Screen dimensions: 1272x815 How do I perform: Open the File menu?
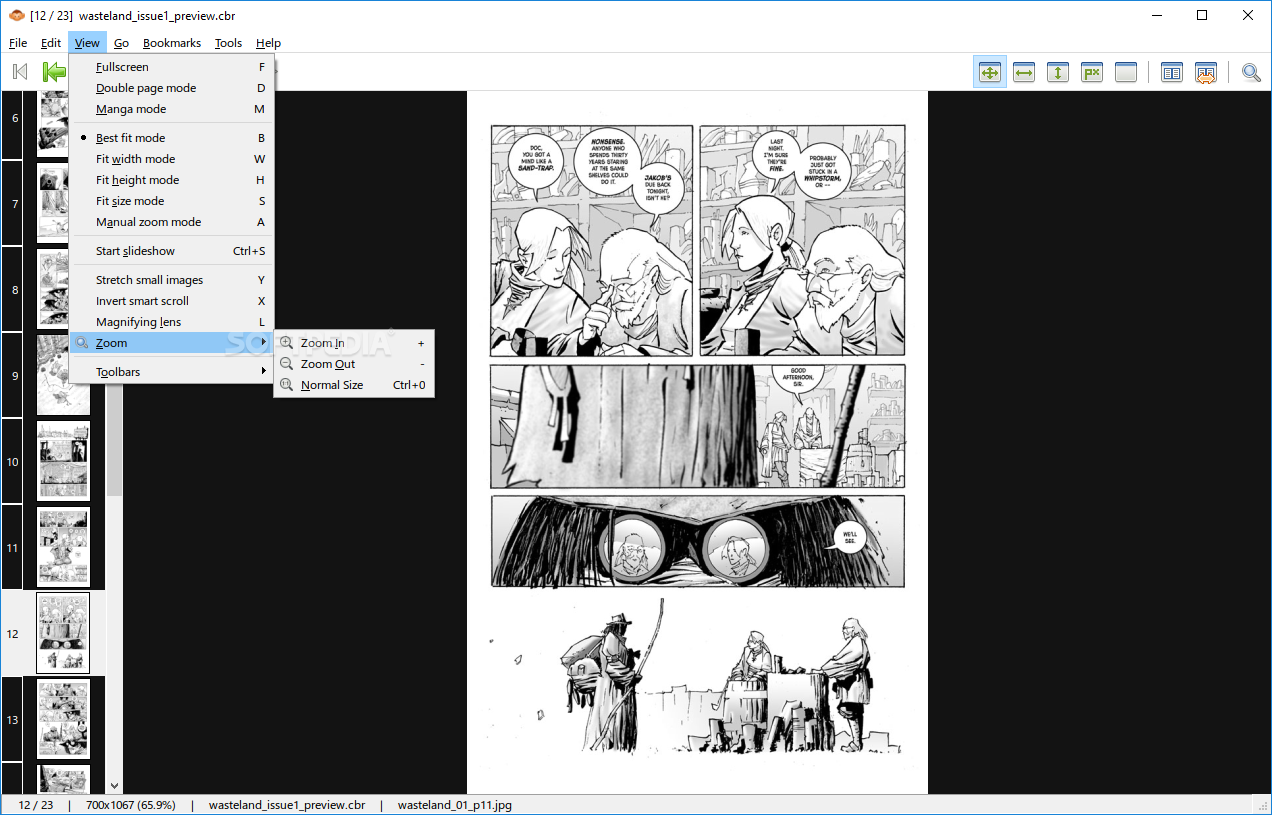18,43
